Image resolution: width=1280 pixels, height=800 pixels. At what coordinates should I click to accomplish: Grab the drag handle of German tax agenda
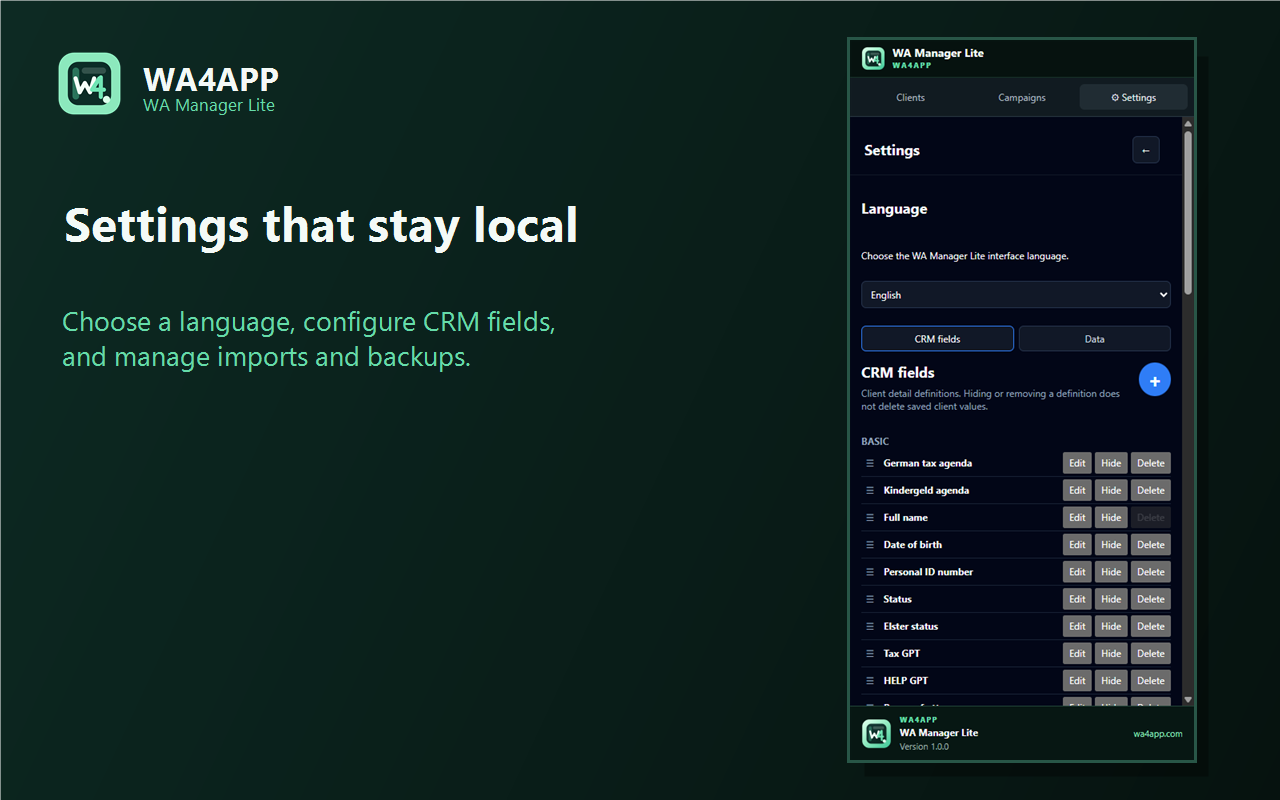pyautogui.click(x=870, y=463)
